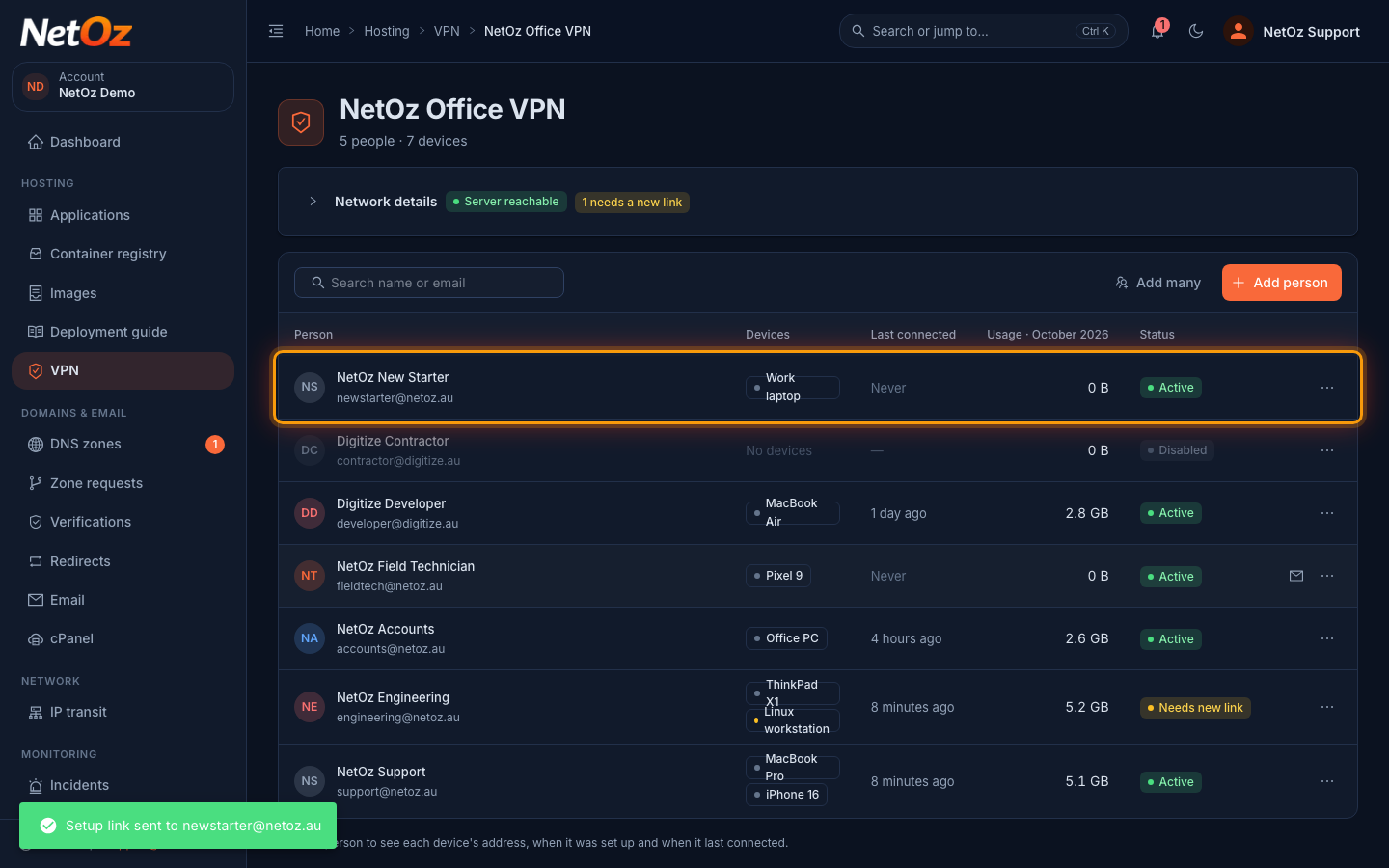Open actions menu for NetOz Field Technician
The height and width of the screenshot is (868, 1389).
click(1327, 576)
